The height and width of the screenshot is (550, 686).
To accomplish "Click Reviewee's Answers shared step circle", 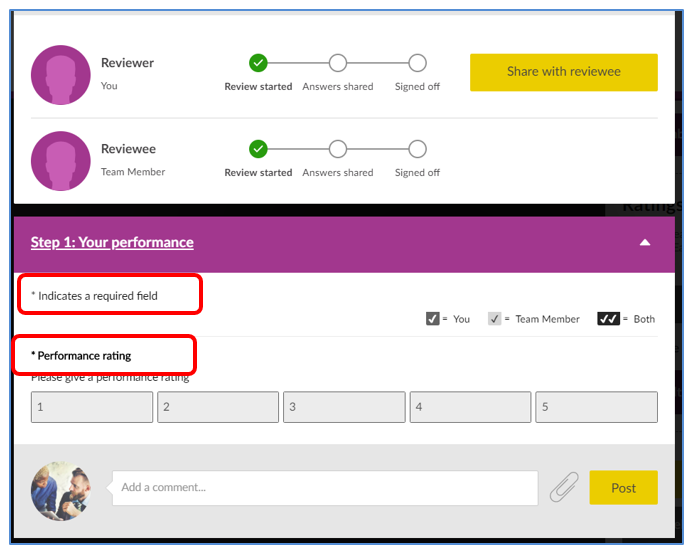I will pos(338,149).
